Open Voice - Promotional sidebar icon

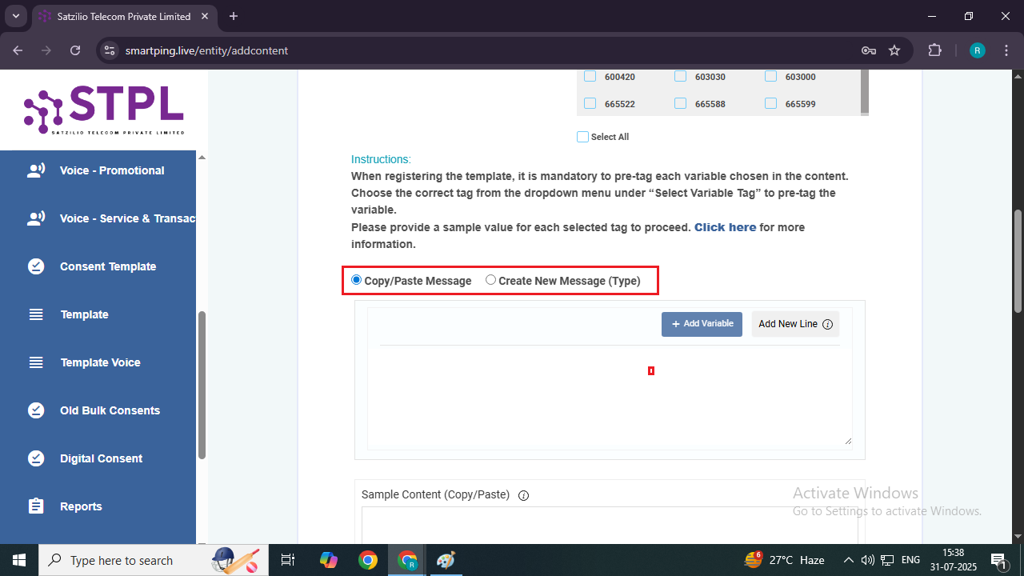36,170
